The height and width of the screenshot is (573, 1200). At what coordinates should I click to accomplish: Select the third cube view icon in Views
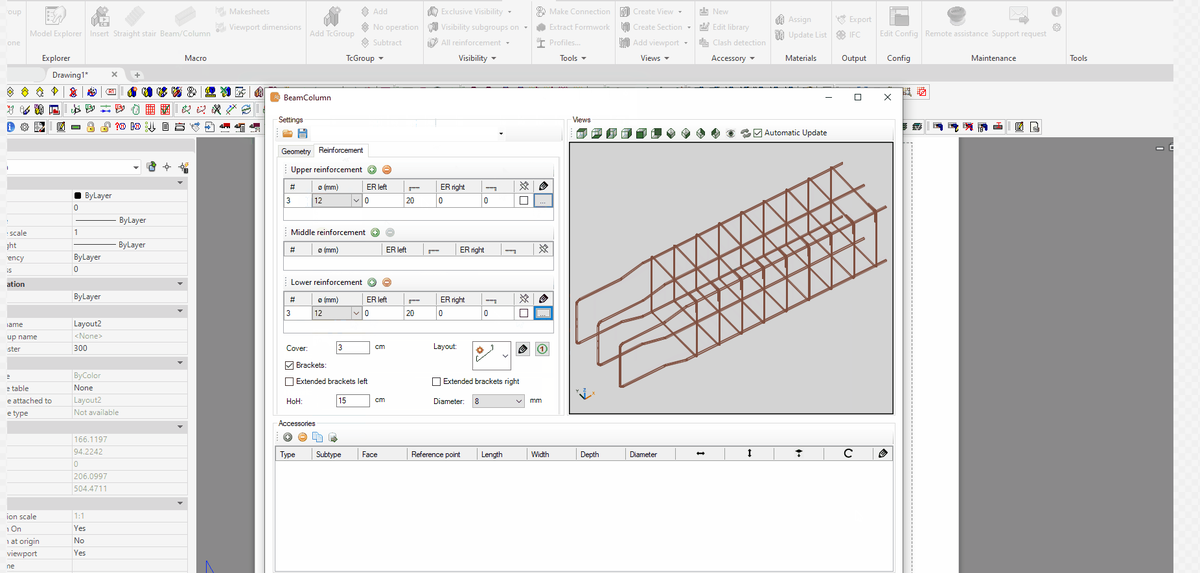pyautogui.click(x=612, y=133)
